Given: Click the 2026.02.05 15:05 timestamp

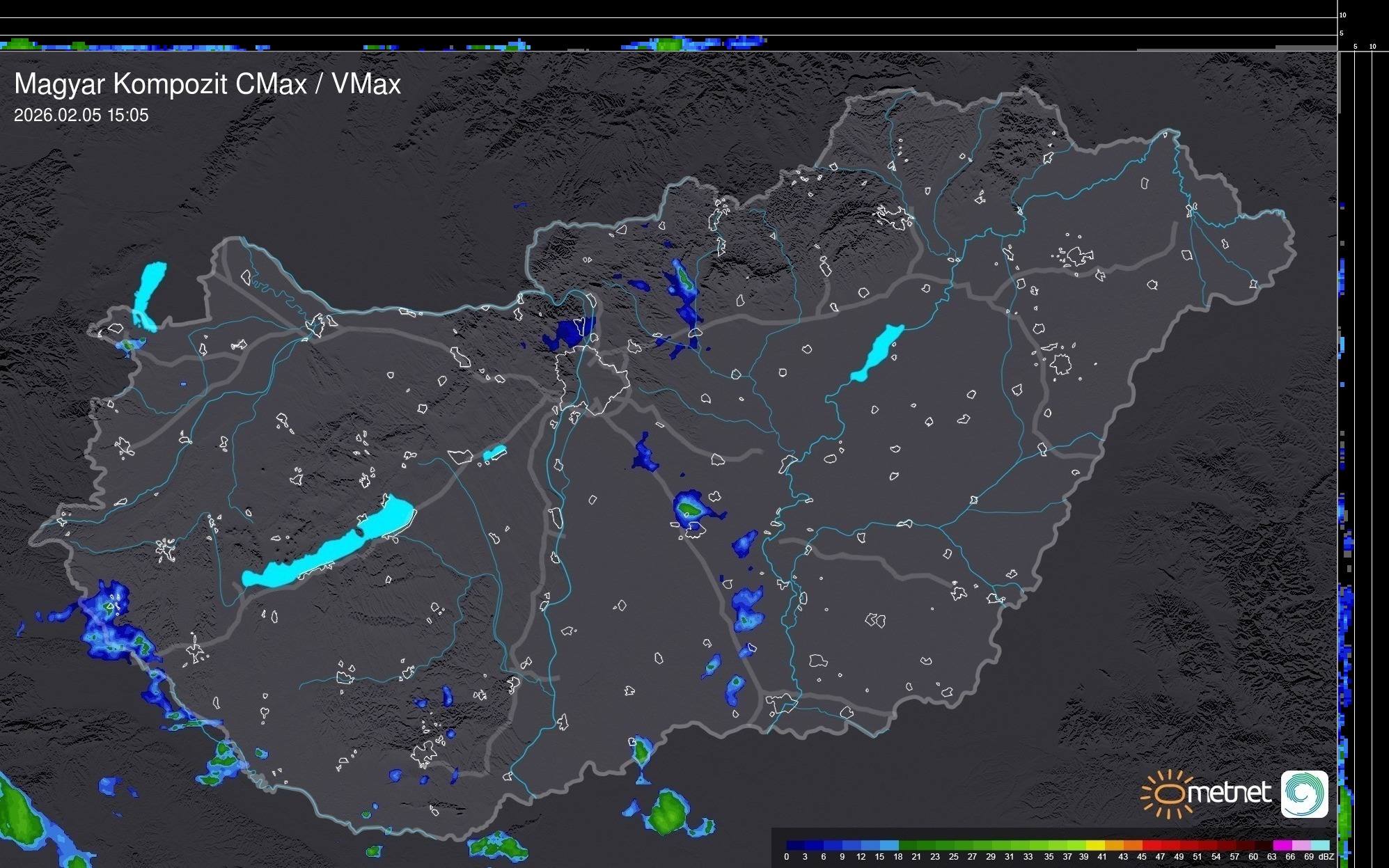Looking at the screenshot, I should [x=81, y=116].
